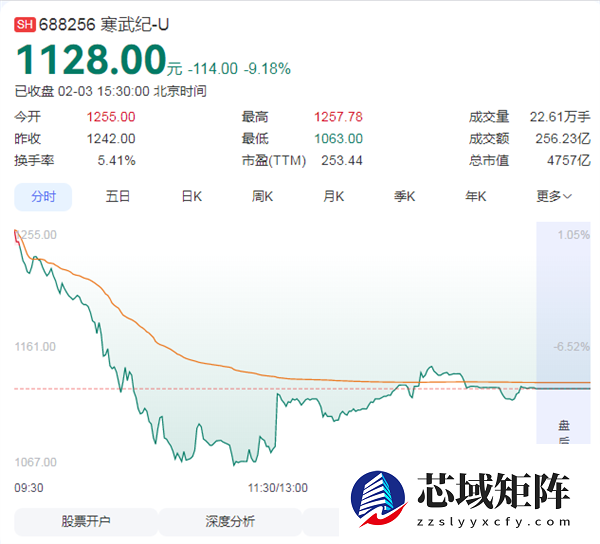The width and height of the screenshot is (600, 544).
Task: Click the 1161.00 axis label
Action: pos(35,347)
